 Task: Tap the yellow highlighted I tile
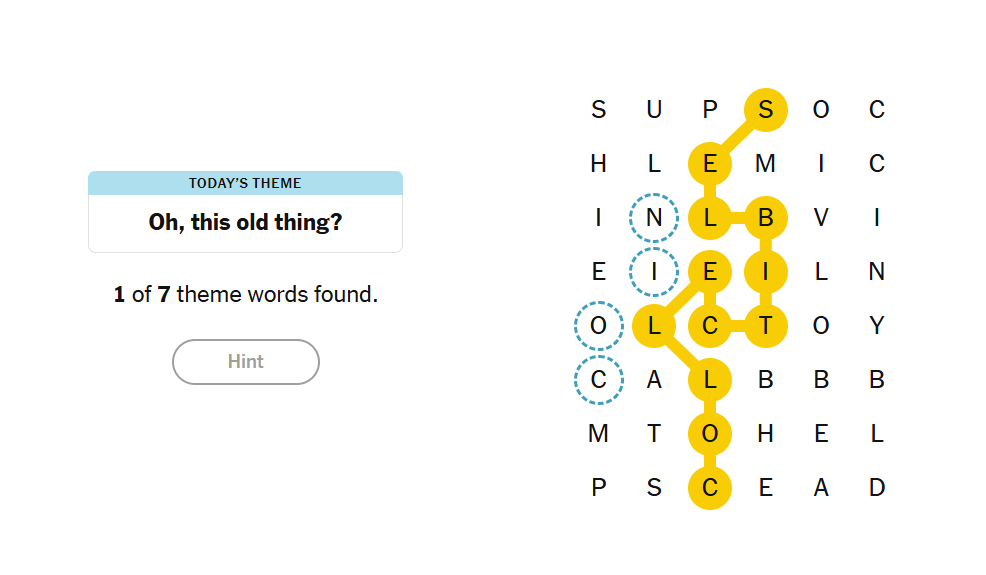765,272
